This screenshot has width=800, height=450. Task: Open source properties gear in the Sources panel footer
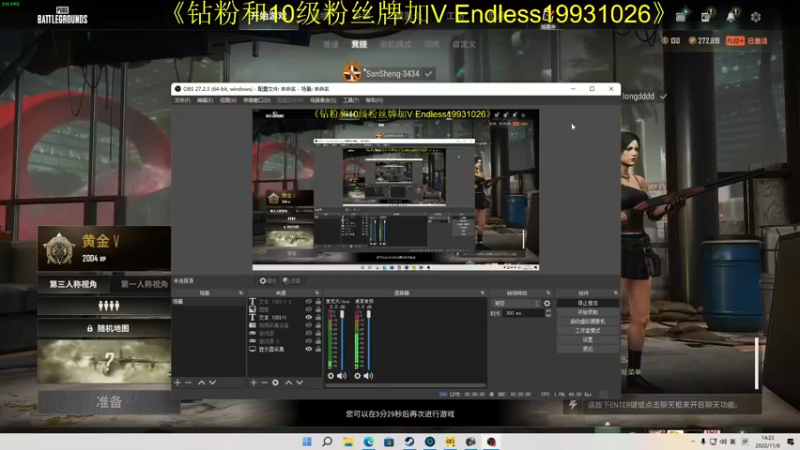276,382
